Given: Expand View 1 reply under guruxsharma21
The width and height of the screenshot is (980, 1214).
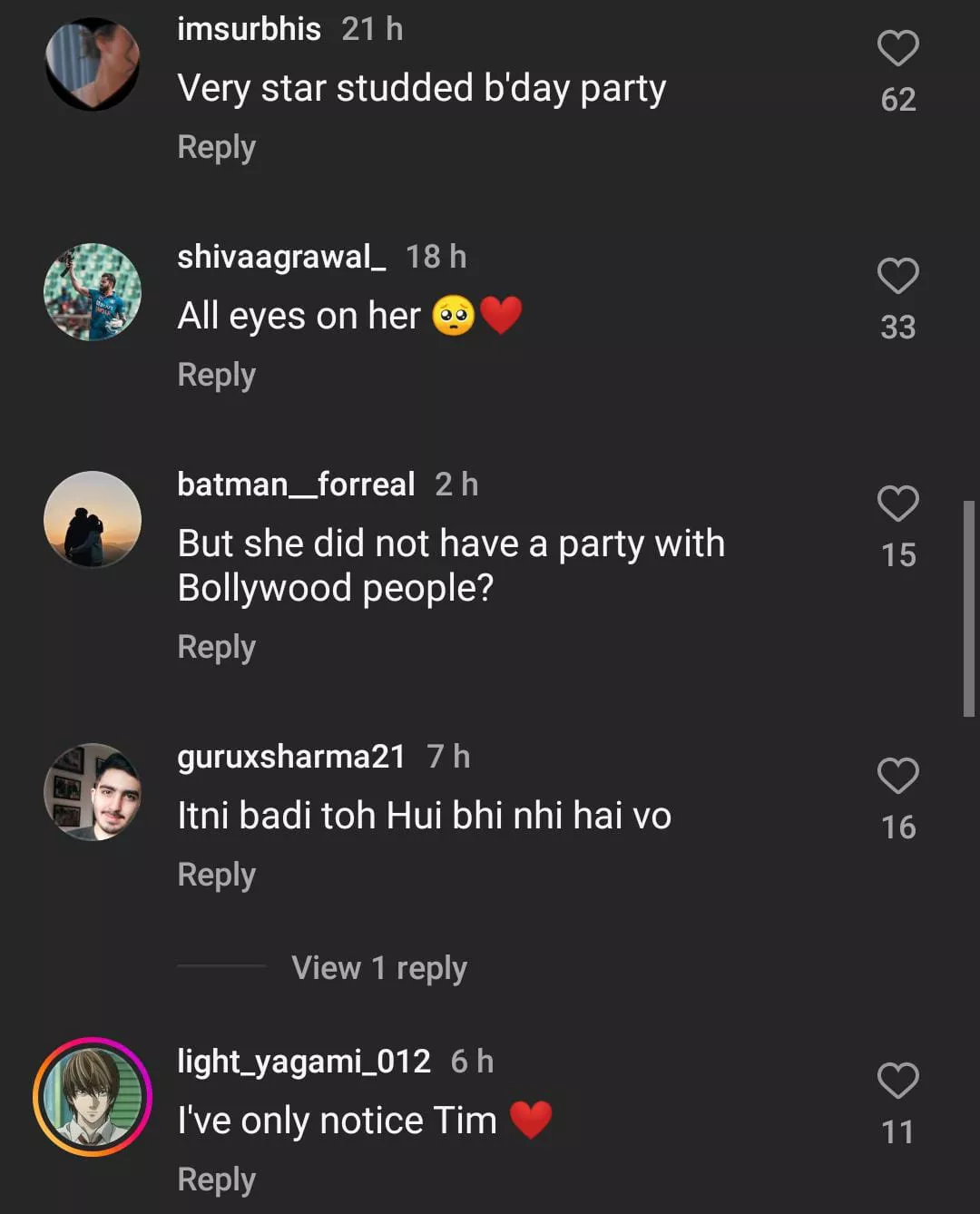Looking at the screenshot, I should point(378,968).
